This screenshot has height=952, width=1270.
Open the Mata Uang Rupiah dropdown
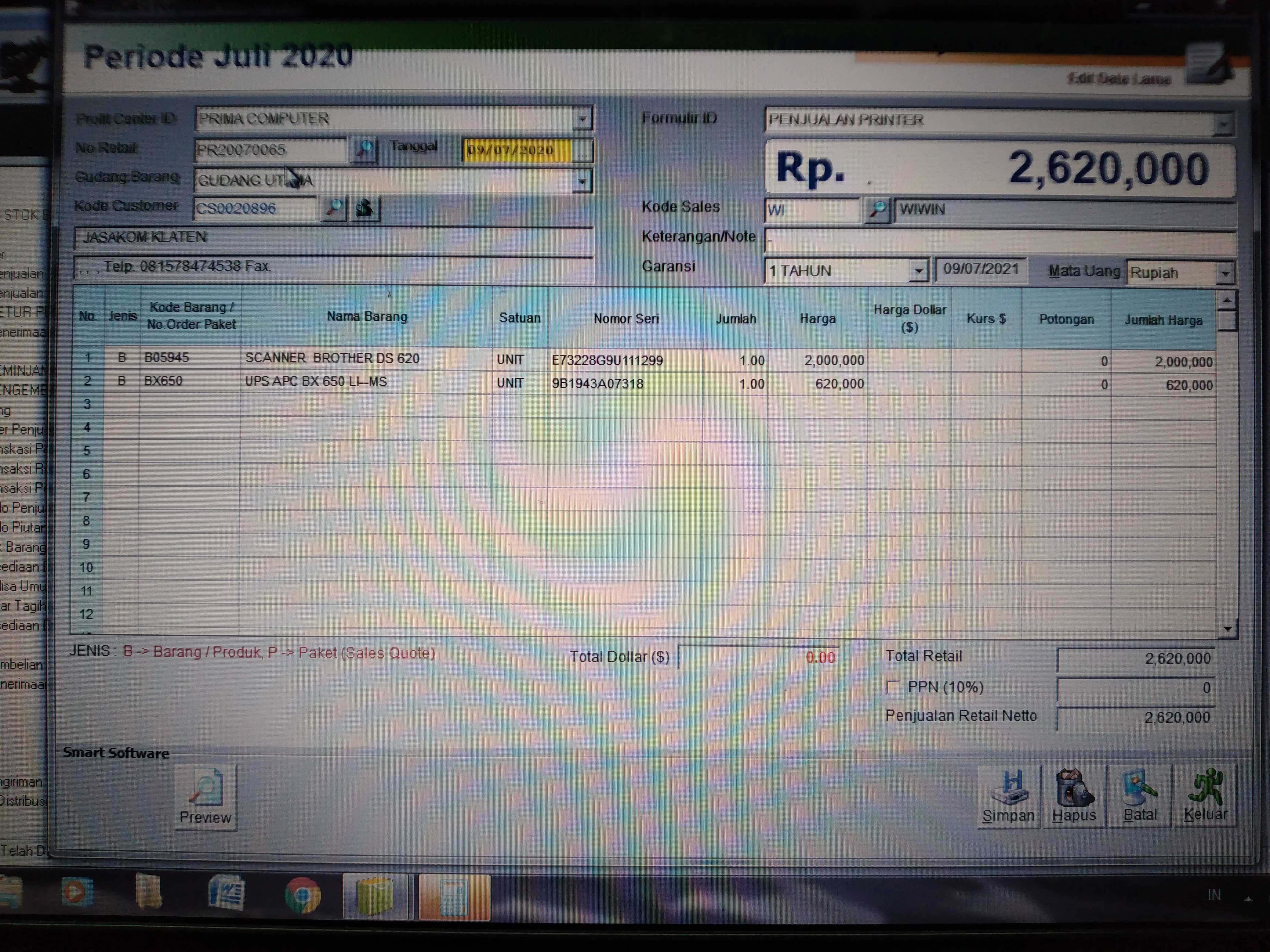pos(1225,274)
